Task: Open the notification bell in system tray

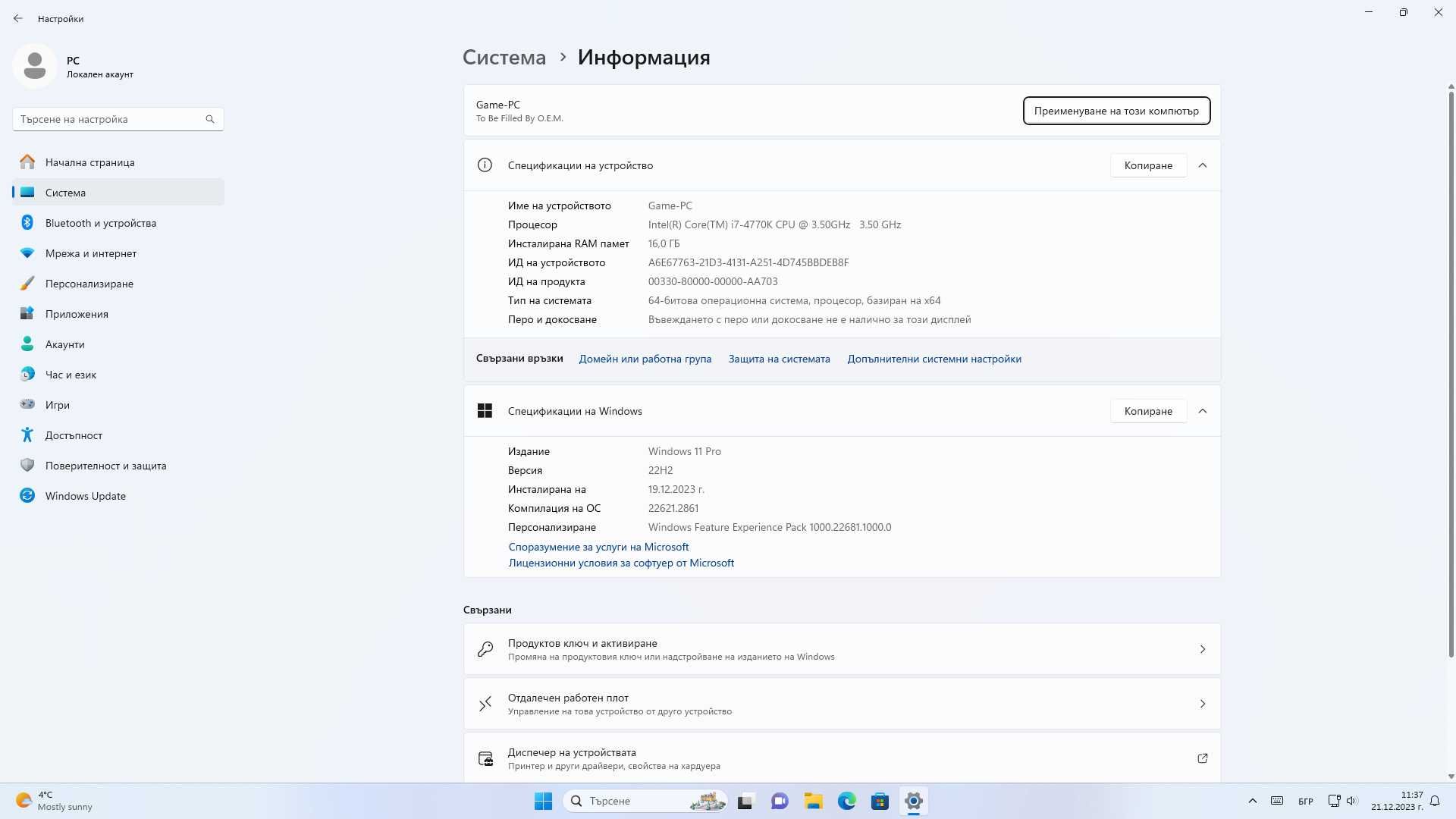Action: click(1434, 801)
